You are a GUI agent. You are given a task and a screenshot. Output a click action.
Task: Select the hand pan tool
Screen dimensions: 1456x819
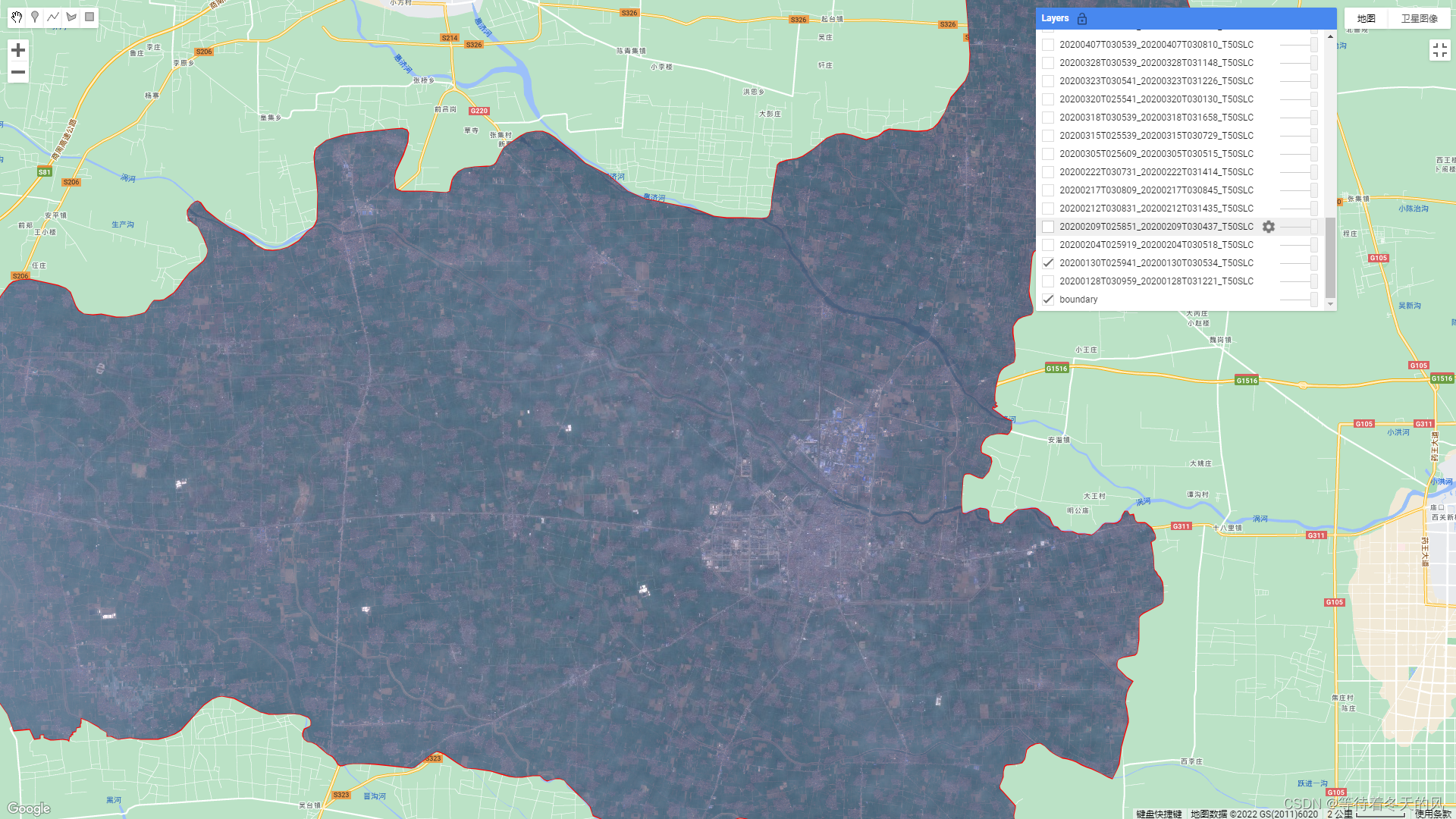[x=17, y=17]
